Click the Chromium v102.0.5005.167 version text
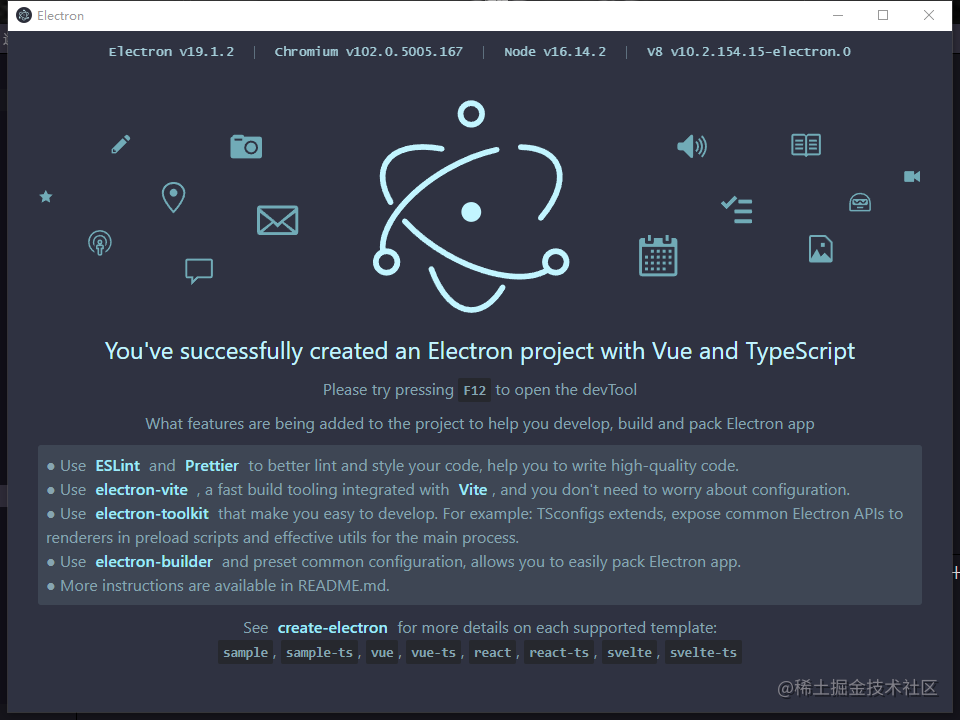The width and height of the screenshot is (960, 720). [369, 51]
